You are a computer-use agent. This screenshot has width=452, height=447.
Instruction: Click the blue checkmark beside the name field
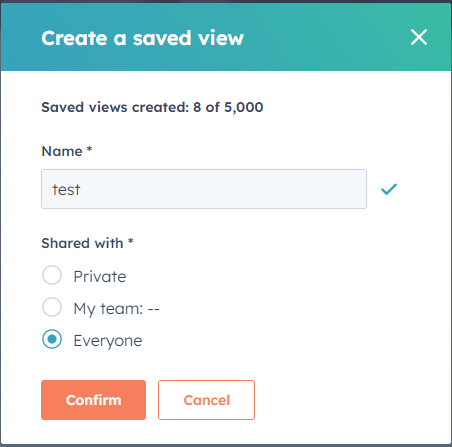(x=389, y=189)
